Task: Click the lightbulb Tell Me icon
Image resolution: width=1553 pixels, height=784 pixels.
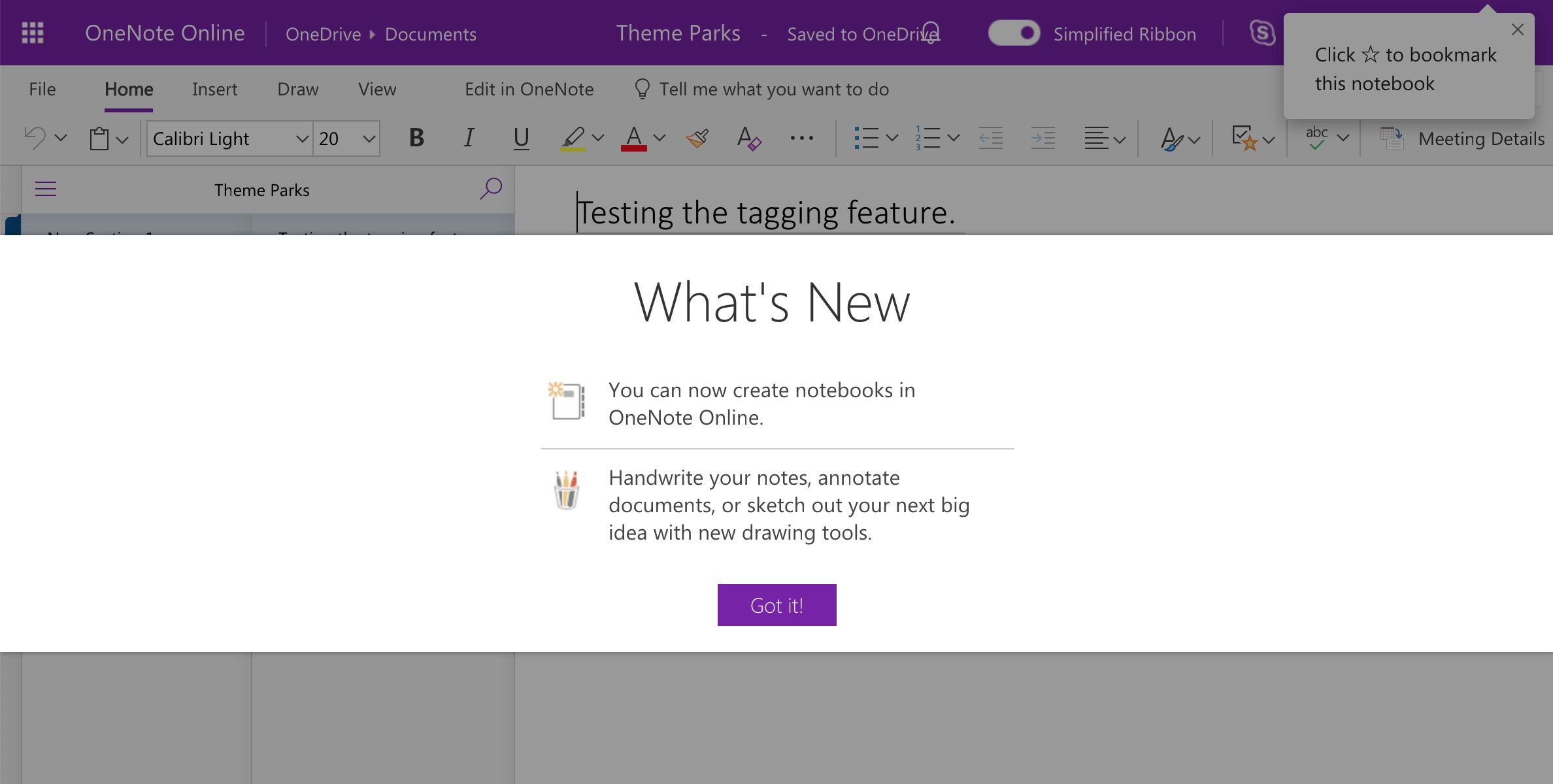Action: [642, 89]
